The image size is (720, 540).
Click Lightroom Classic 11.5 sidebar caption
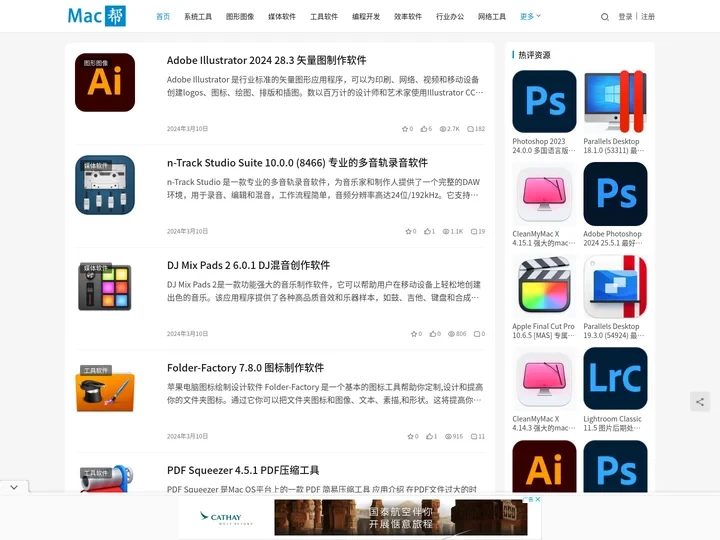pos(613,423)
